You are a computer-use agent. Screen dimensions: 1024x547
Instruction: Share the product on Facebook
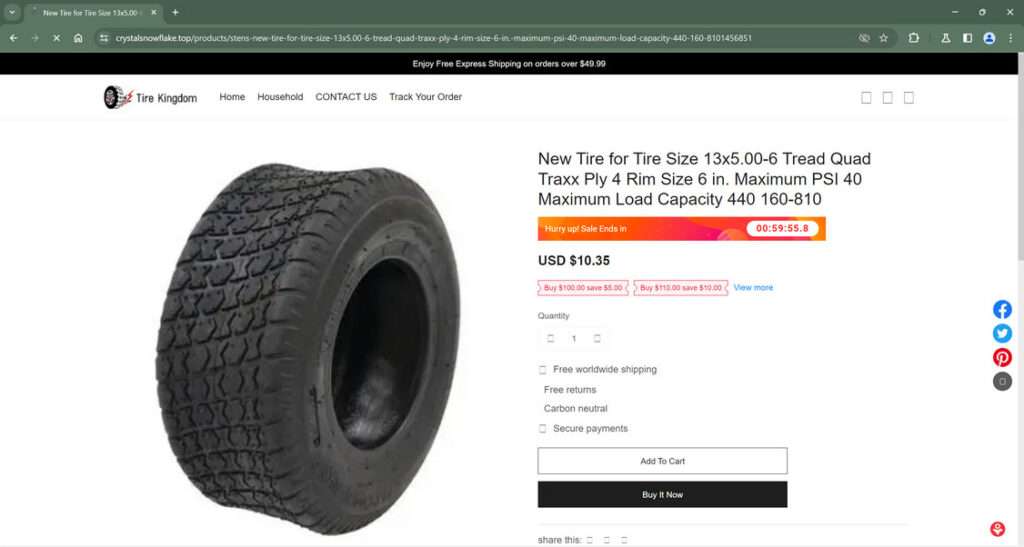pos(1002,309)
